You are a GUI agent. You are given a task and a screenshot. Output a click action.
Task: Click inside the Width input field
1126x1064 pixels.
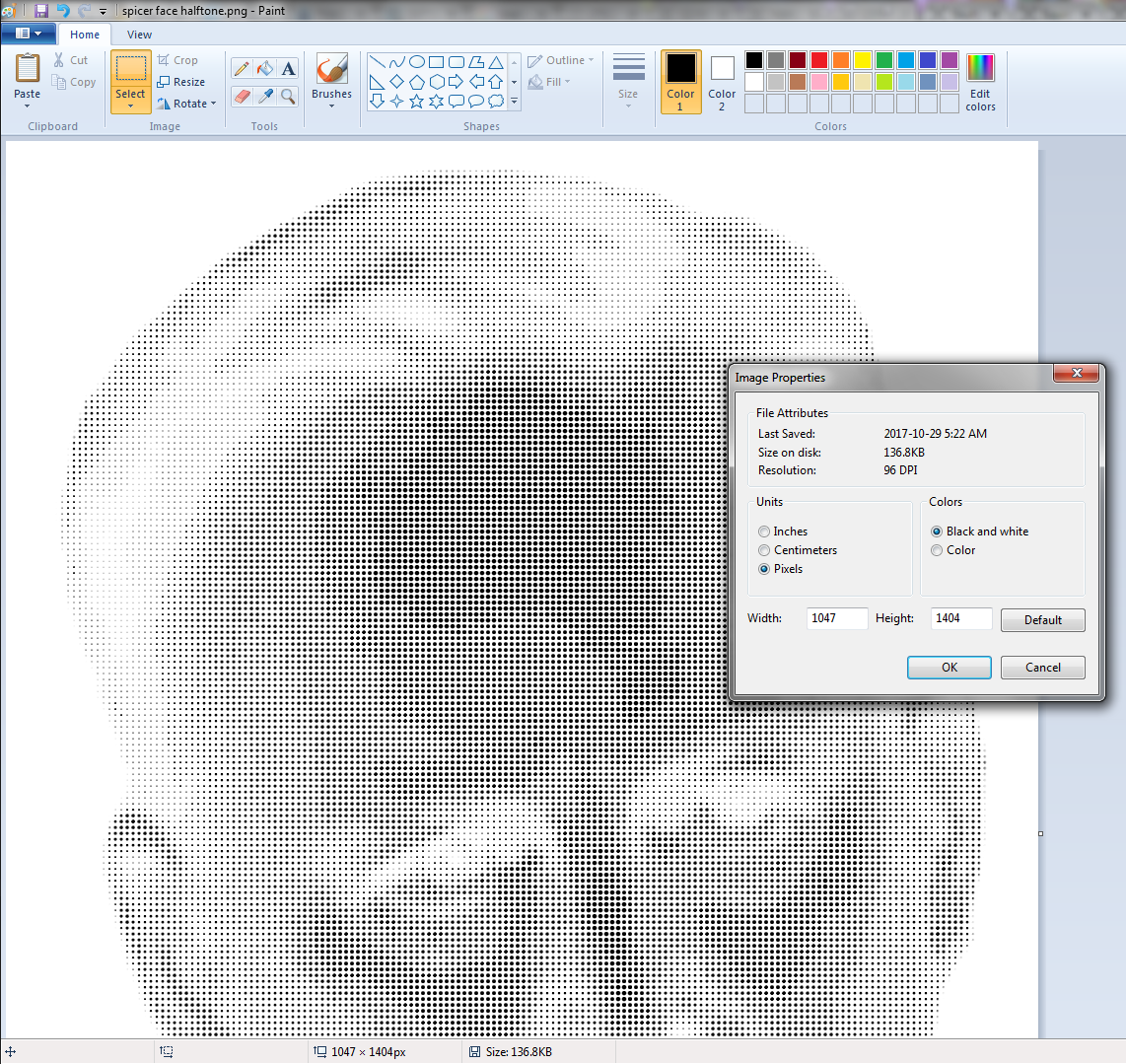(x=837, y=618)
